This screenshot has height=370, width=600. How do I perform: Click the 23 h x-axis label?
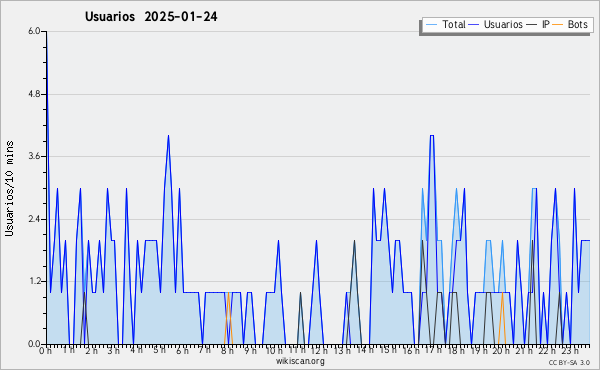coord(570,350)
